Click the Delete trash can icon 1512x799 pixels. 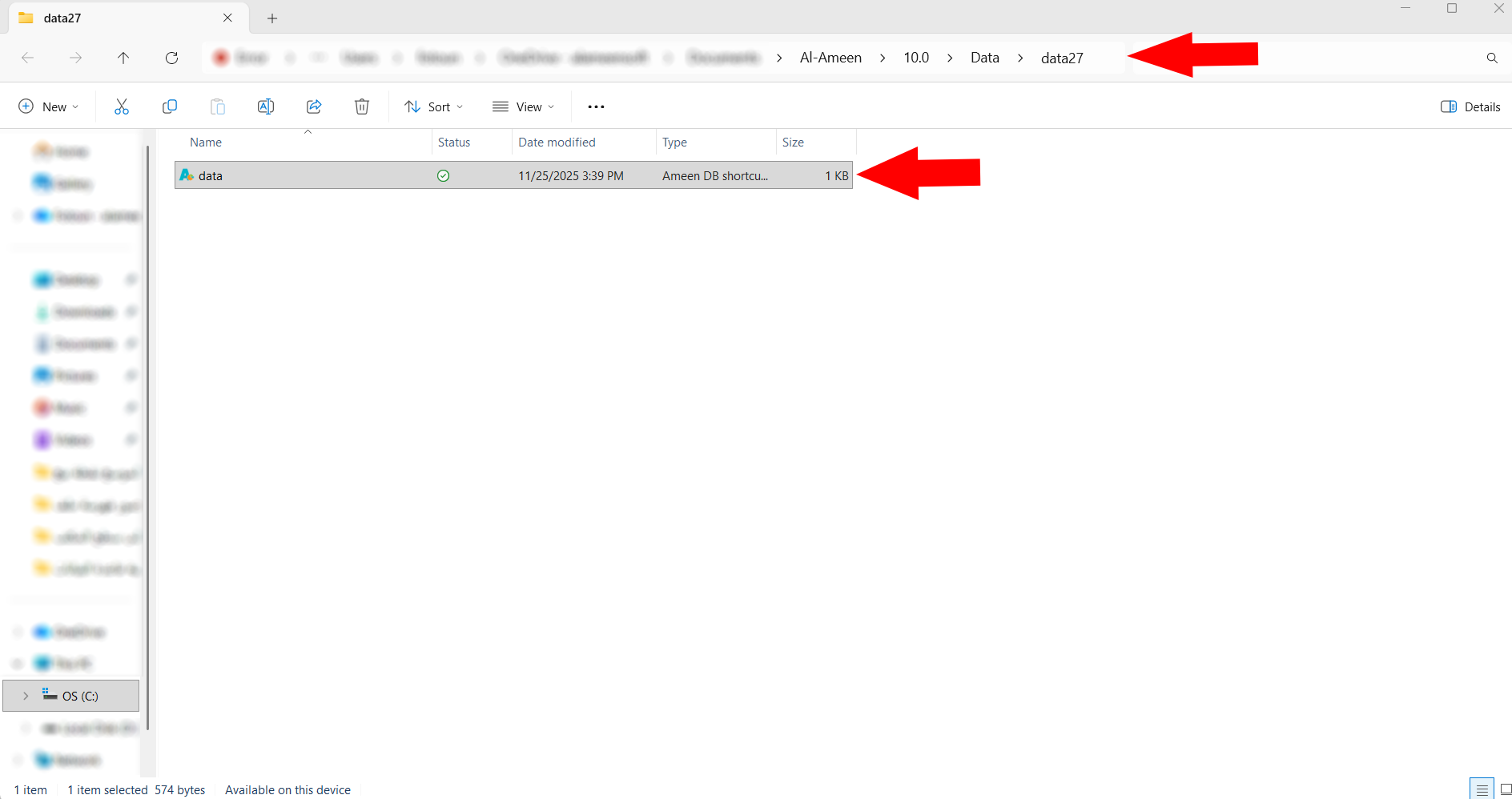pos(362,106)
